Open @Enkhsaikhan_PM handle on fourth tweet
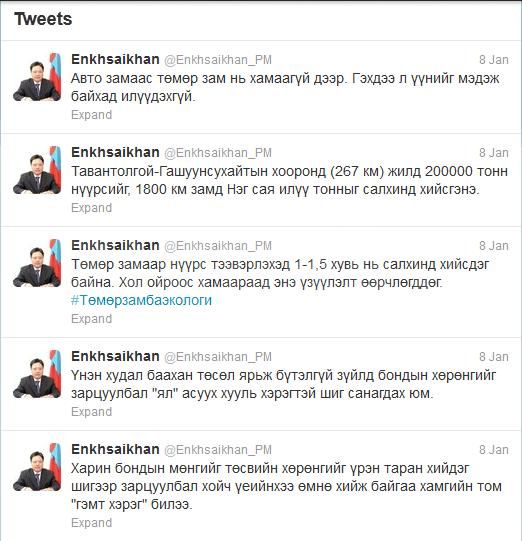Image resolution: width=522 pixels, height=541 pixels. pyautogui.click(x=218, y=357)
